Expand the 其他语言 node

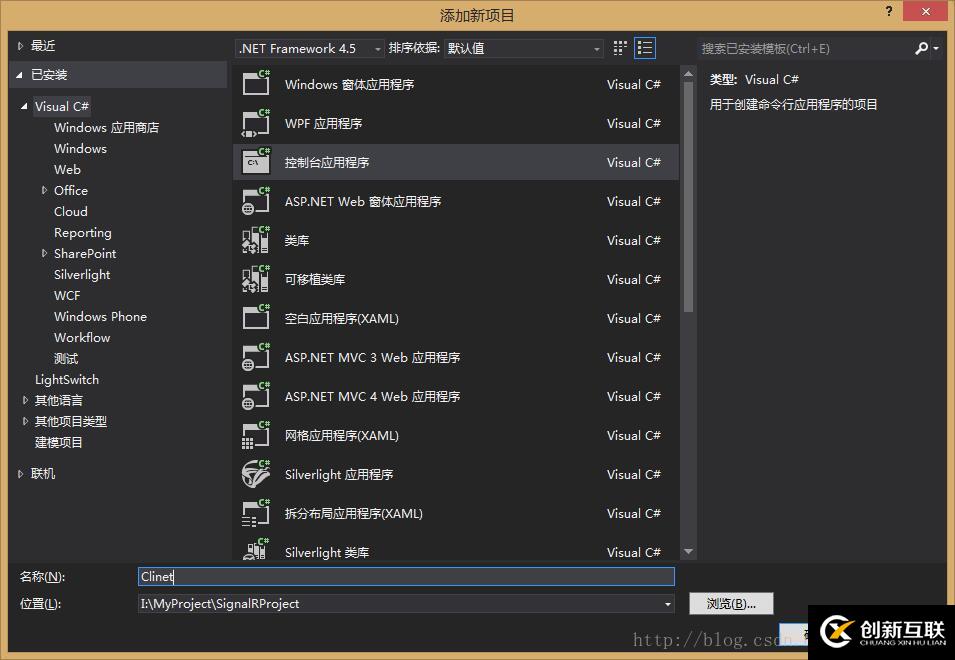coord(24,400)
